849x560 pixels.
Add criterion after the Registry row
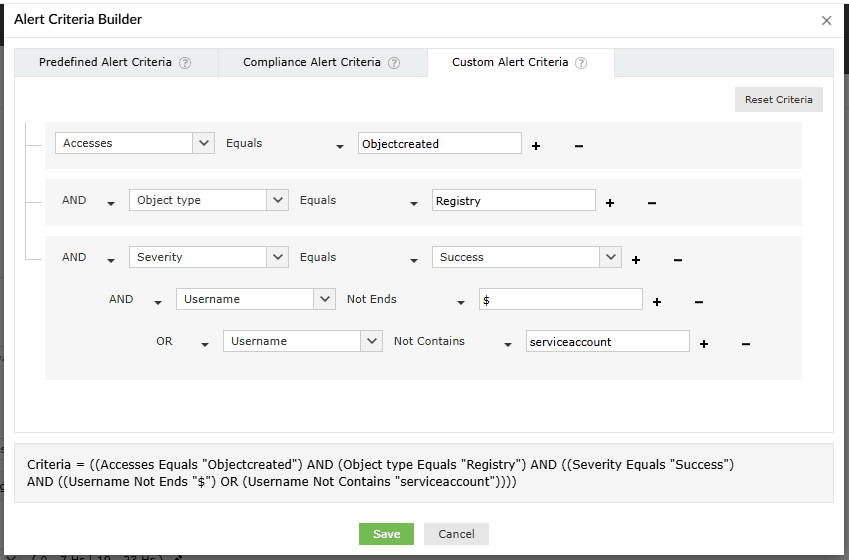(610, 203)
